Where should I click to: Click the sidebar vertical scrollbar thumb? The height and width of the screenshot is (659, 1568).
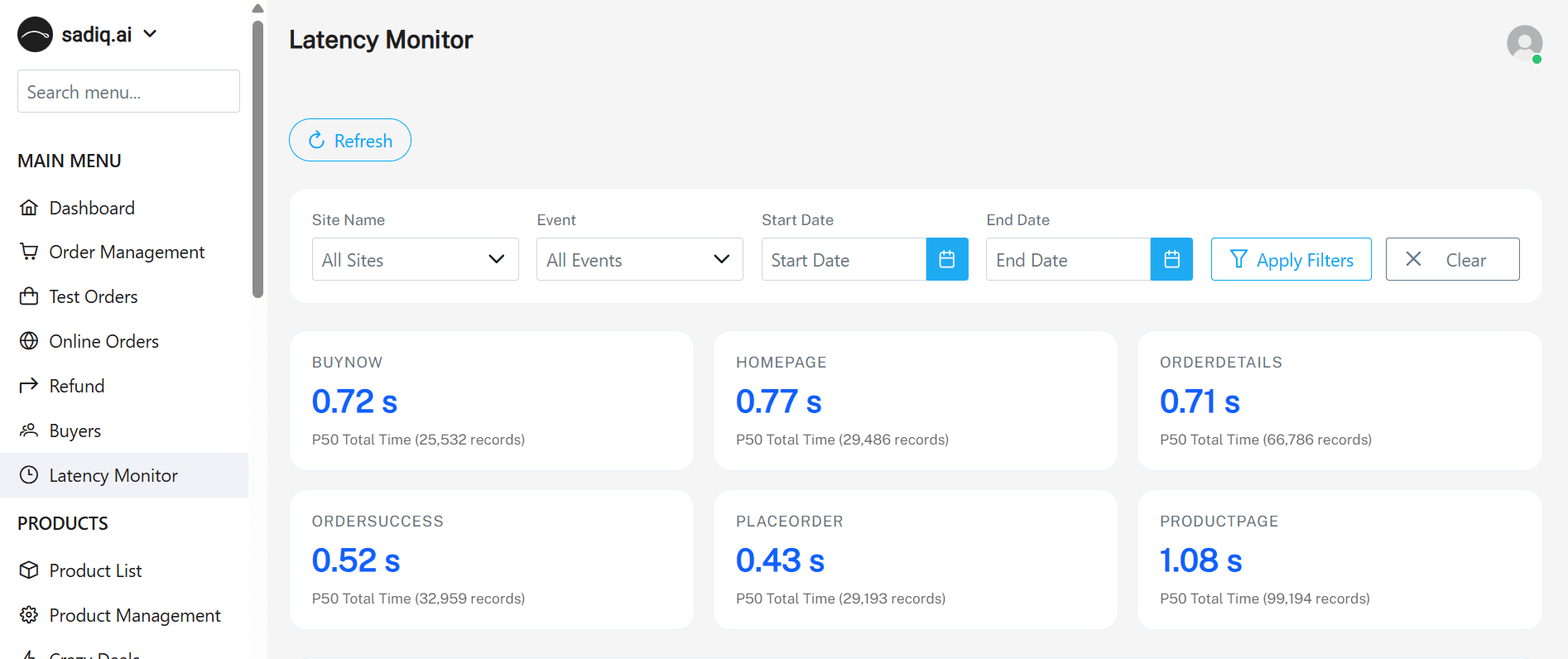pyautogui.click(x=257, y=159)
